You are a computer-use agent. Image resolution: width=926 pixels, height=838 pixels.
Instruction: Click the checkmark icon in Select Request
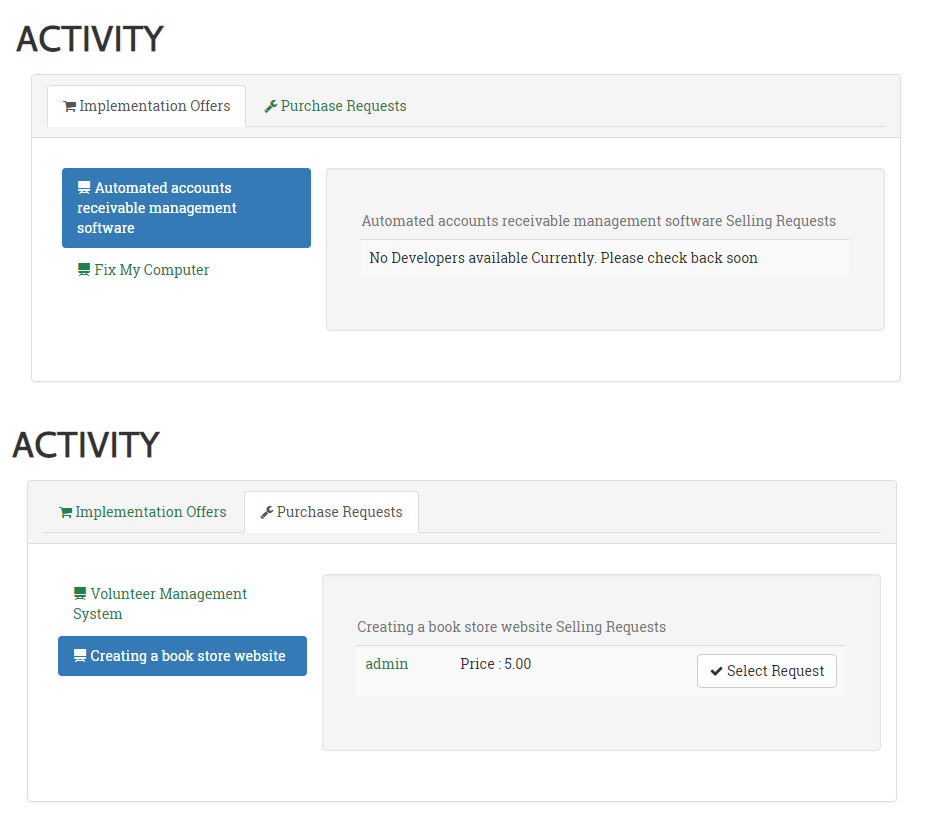pos(716,671)
